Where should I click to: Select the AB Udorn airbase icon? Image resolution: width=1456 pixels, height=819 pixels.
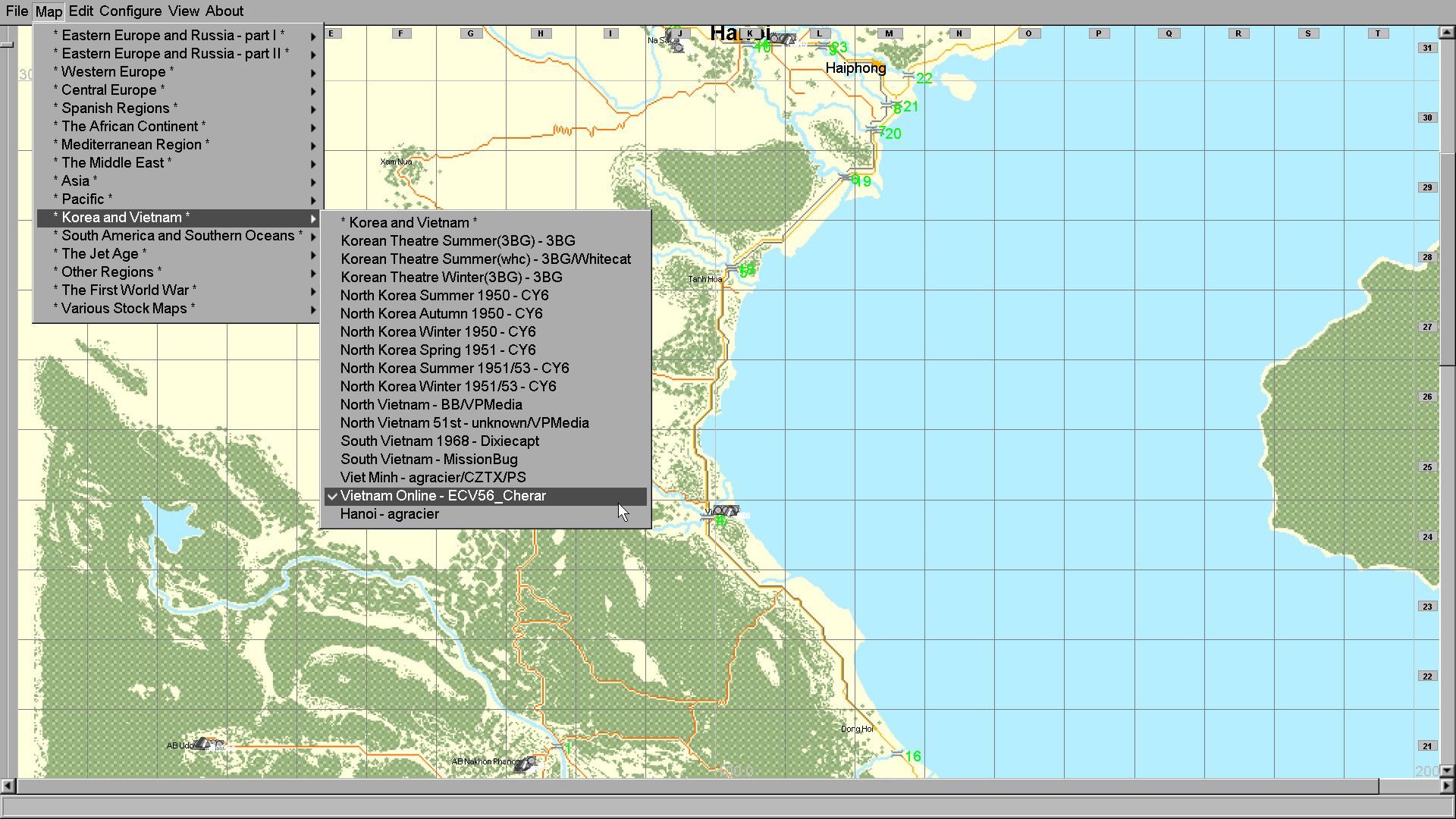pyautogui.click(x=206, y=744)
